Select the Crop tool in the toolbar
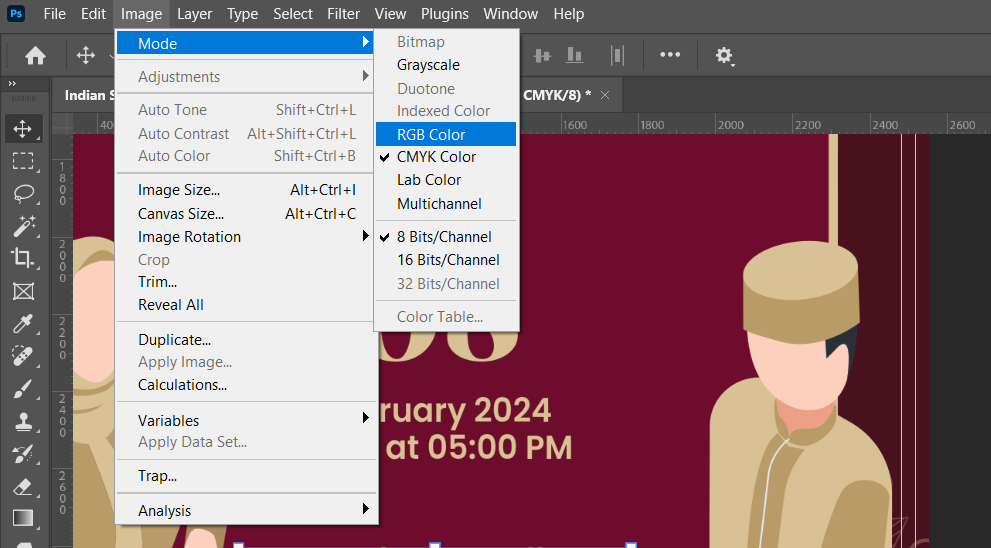991x548 pixels. 22,258
